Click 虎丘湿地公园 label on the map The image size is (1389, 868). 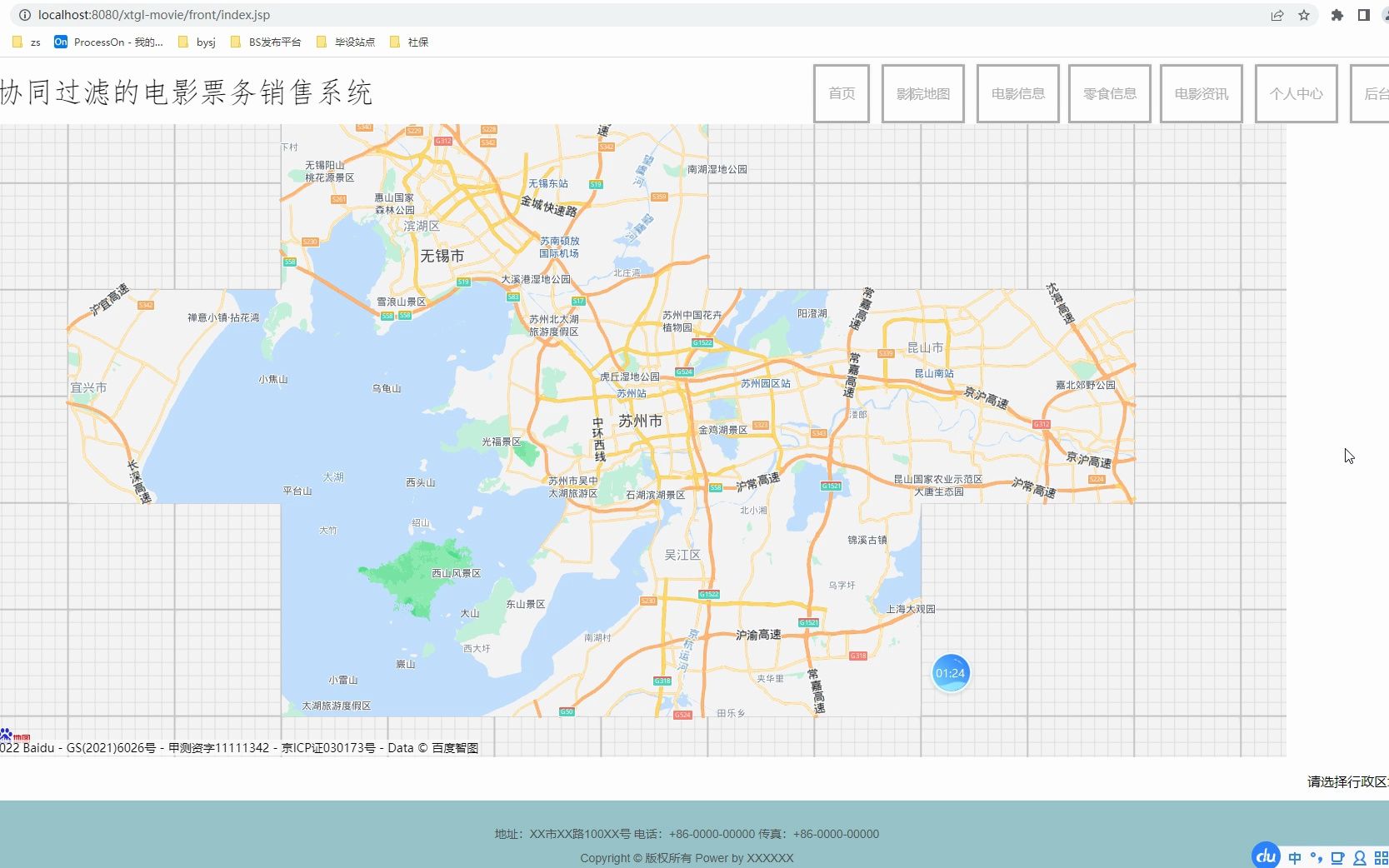click(x=629, y=377)
